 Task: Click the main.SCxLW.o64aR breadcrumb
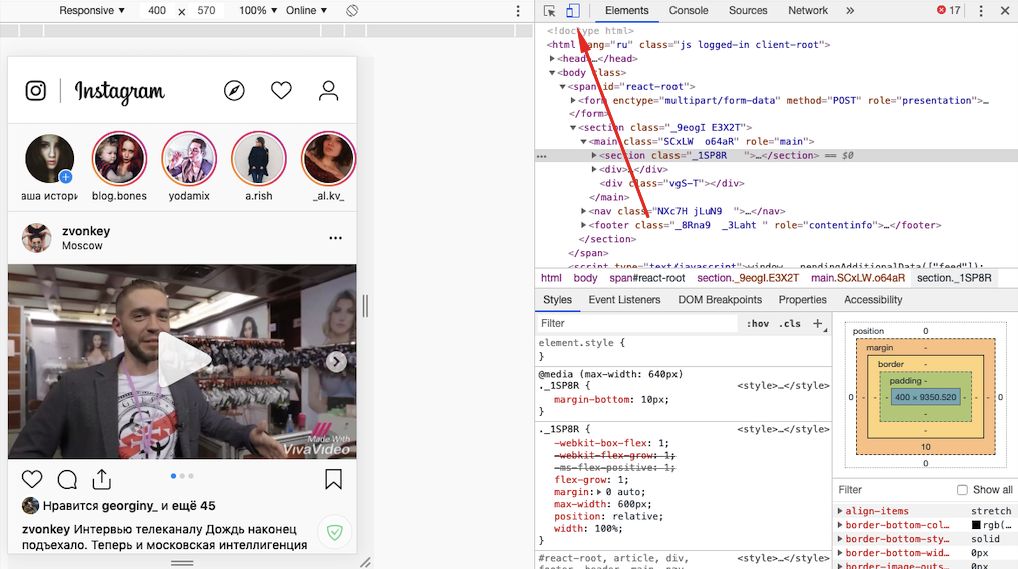[x=858, y=278]
